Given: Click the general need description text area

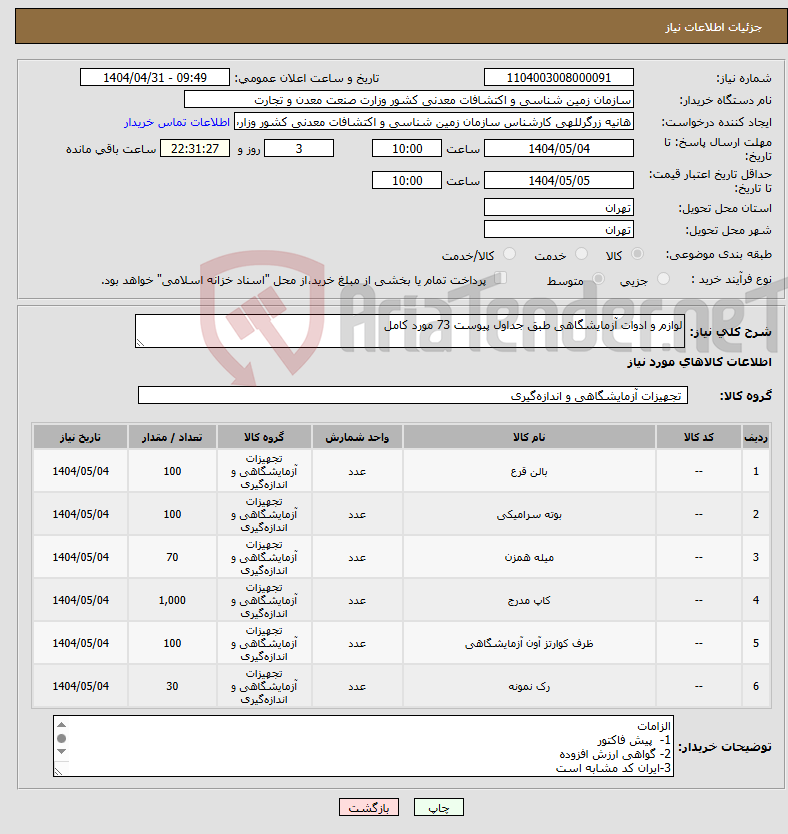Looking at the screenshot, I should tap(410, 331).
